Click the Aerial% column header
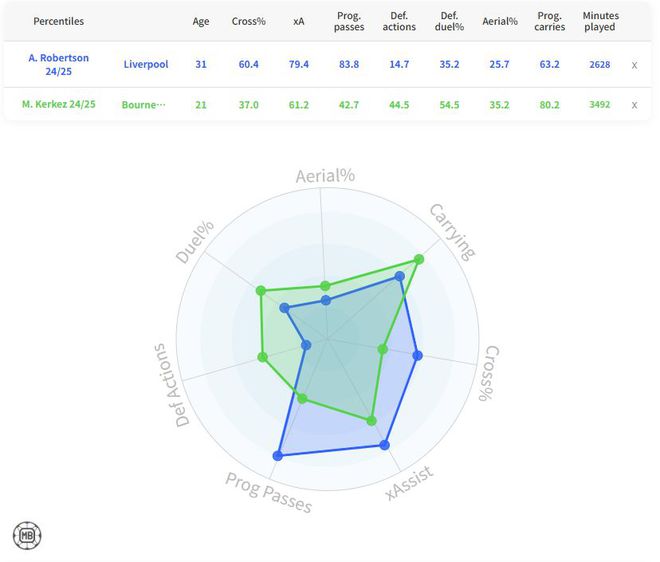The height and width of the screenshot is (562, 660). tap(500, 21)
